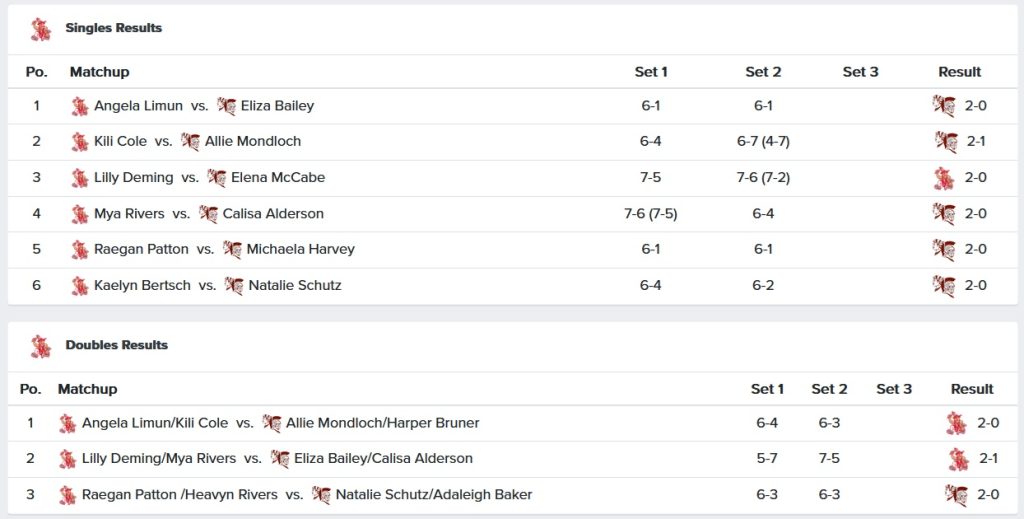Select Lilly Deming/Mya Rivers doubles team
The image size is (1024, 519).
(159, 459)
